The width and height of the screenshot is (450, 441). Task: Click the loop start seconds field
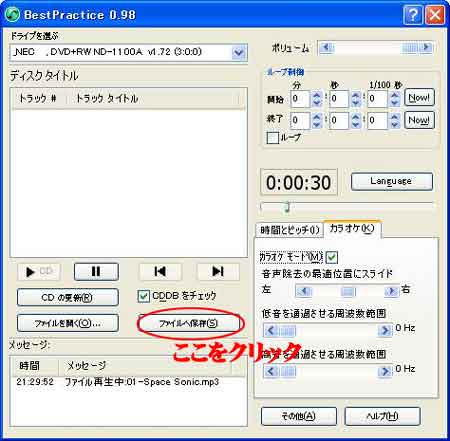pyautogui.click(x=339, y=99)
